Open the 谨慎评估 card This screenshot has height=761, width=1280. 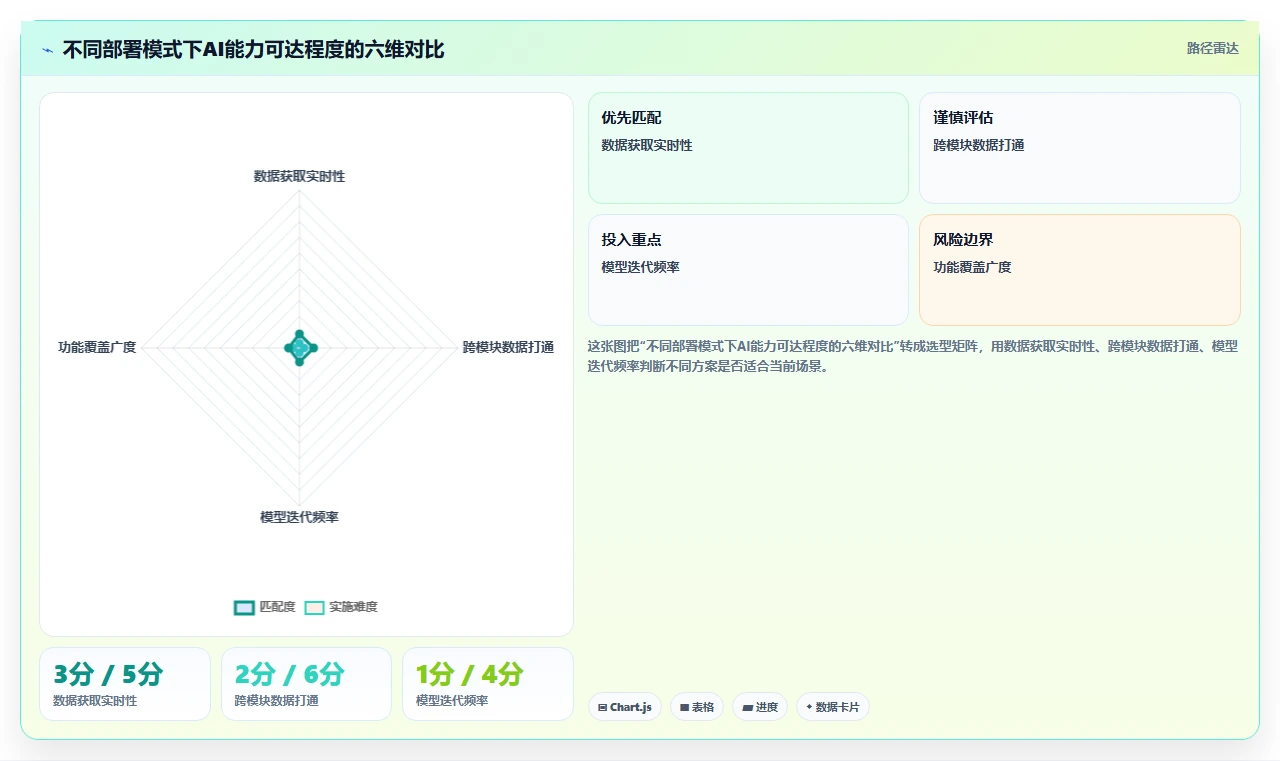(1080, 148)
